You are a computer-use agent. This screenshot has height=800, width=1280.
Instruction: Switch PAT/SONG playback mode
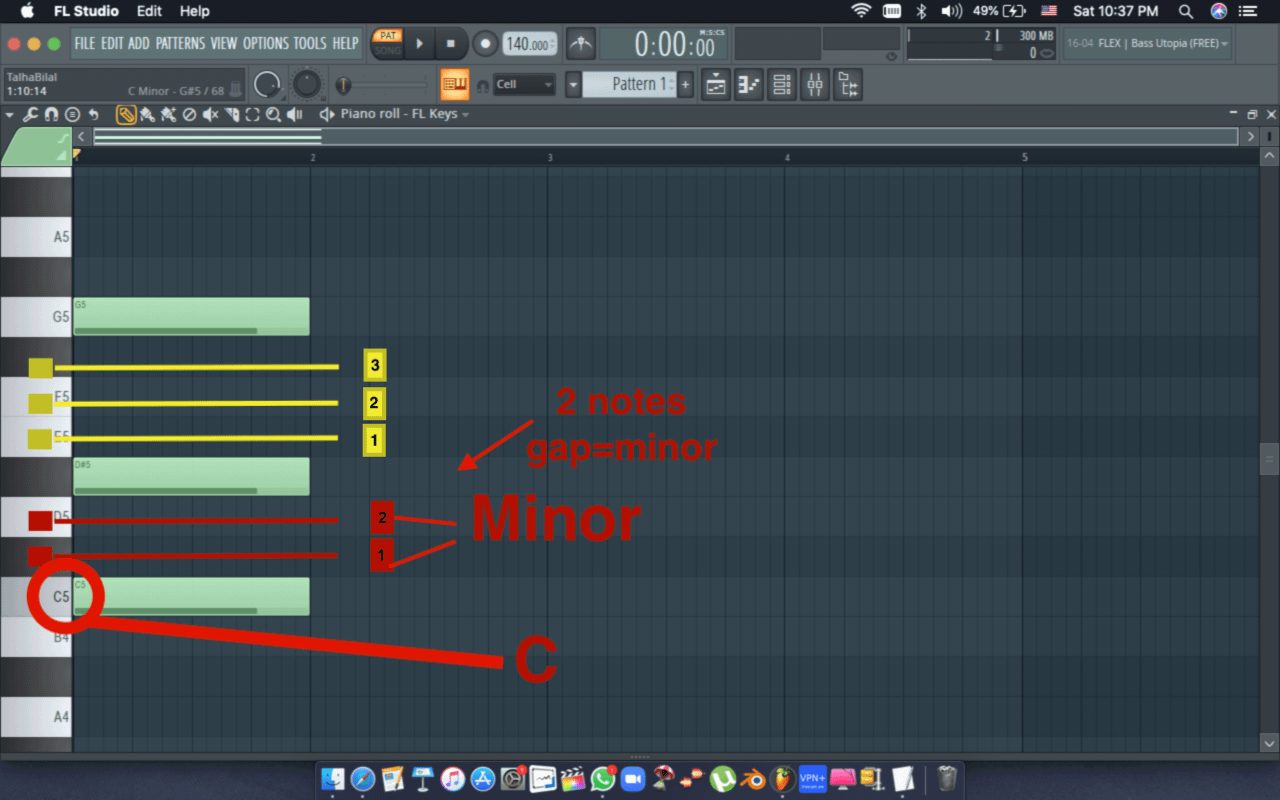coord(388,43)
